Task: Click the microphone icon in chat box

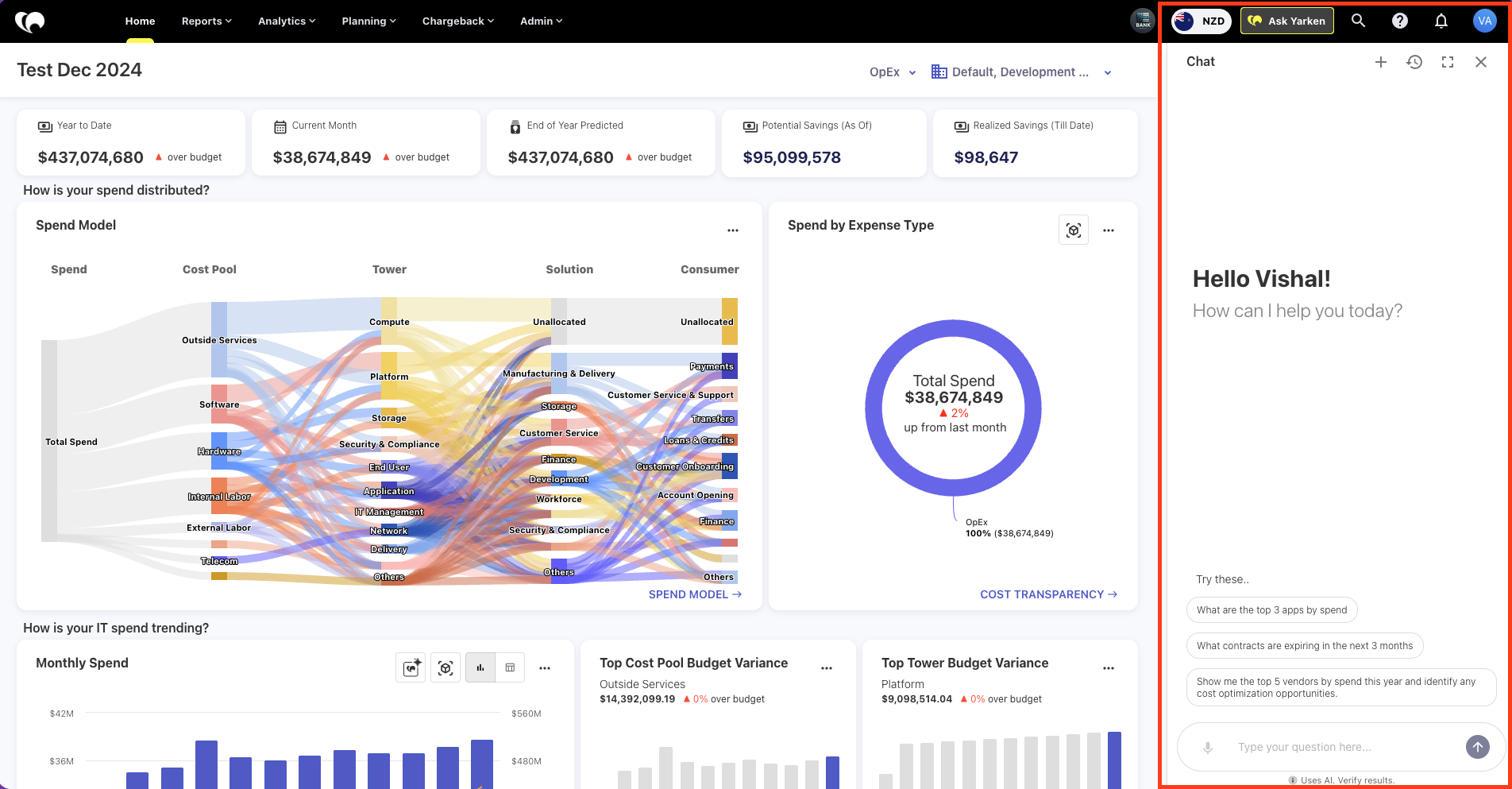Action: [x=1208, y=747]
